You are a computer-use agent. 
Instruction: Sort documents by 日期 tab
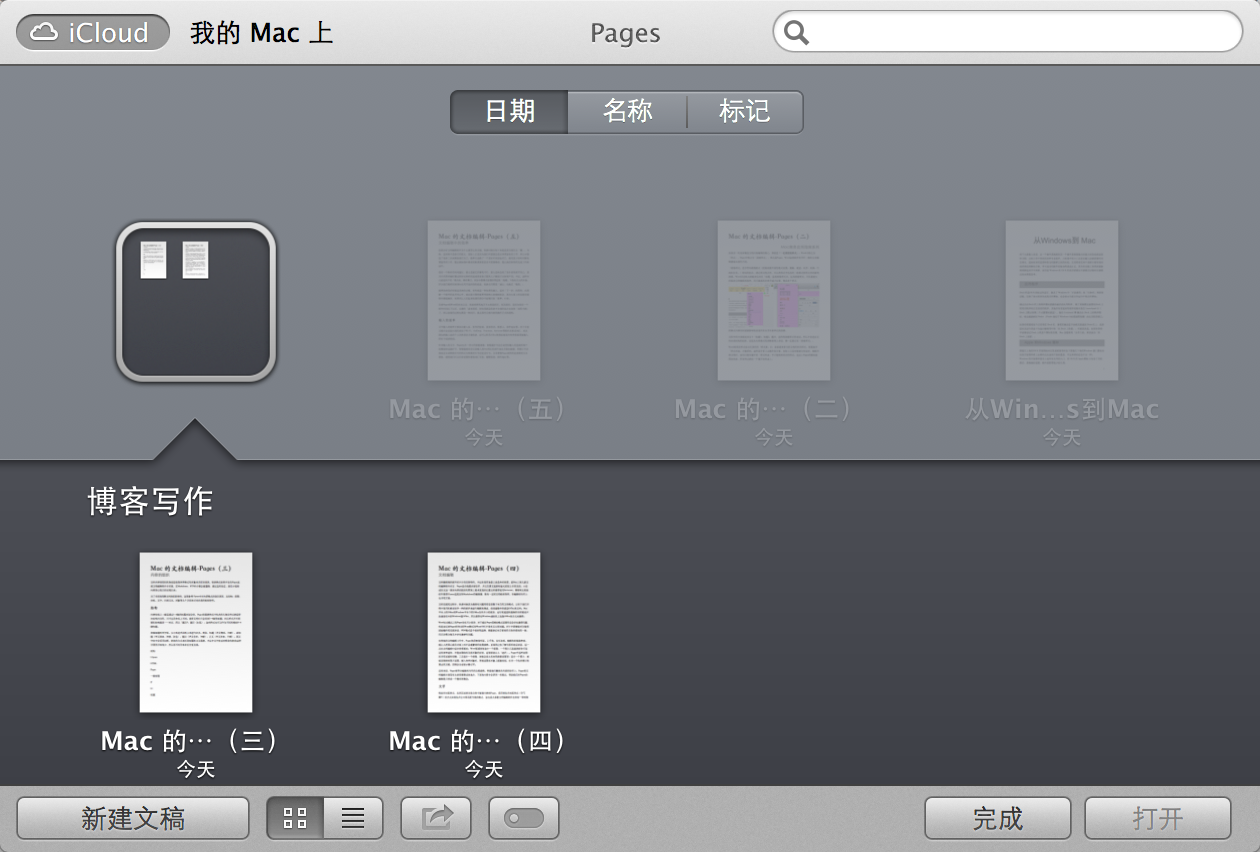(x=509, y=111)
